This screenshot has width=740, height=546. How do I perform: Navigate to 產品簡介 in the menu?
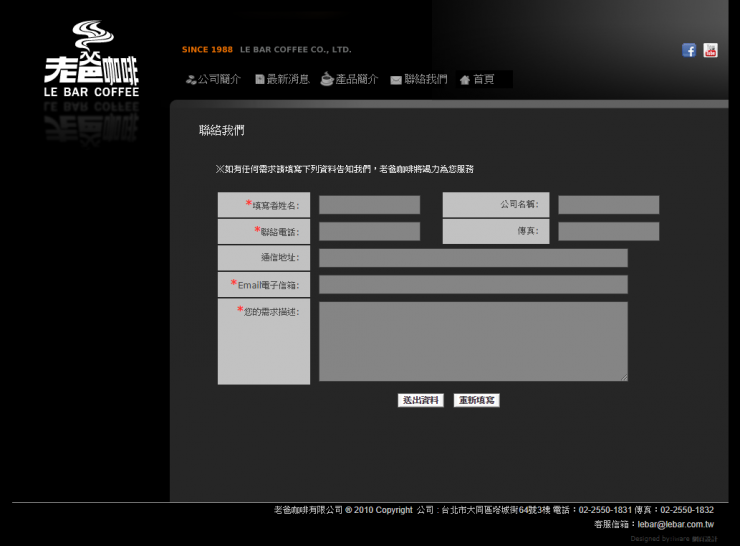pyautogui.click(x=357, y=79)
